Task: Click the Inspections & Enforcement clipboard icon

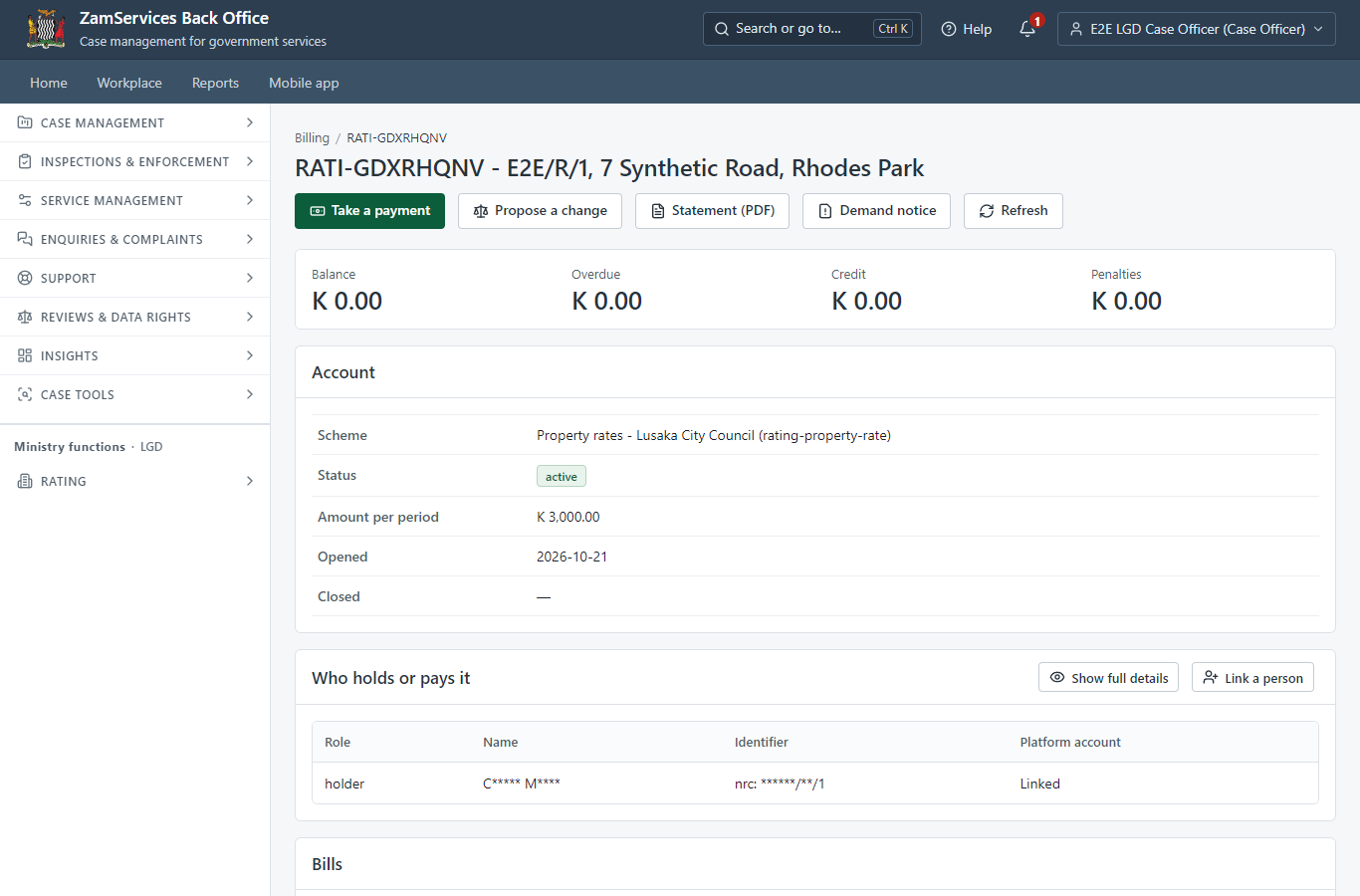Action: click(x=25, y=161)
